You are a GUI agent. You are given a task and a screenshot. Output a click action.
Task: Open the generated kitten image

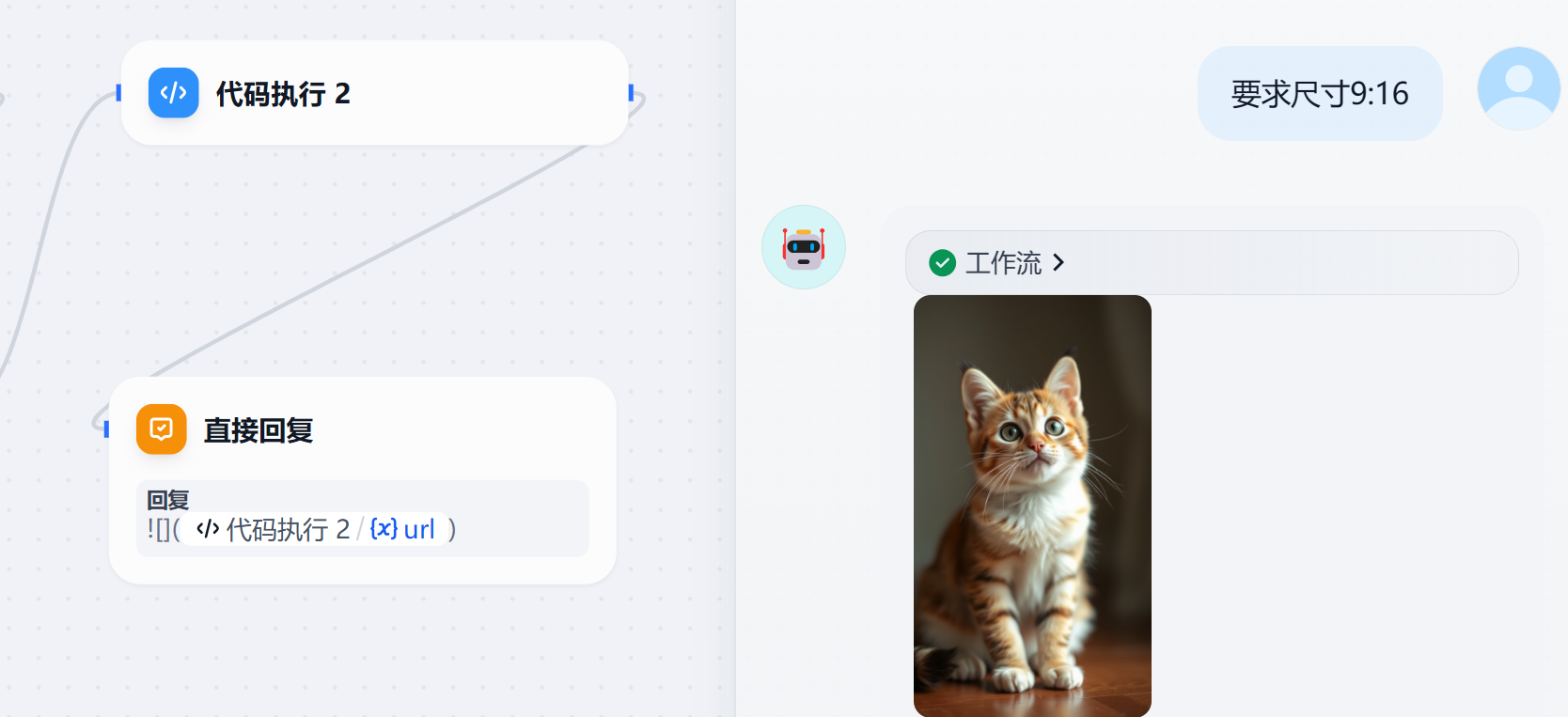tap(1032, 506)
